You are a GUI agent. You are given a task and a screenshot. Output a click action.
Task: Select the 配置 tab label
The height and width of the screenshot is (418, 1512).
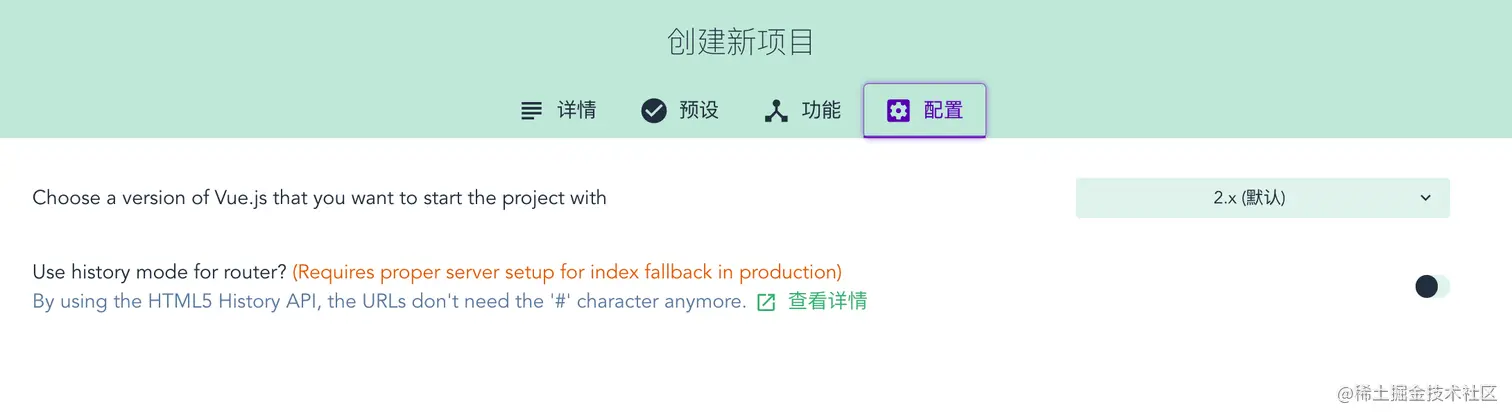(943, 111)
